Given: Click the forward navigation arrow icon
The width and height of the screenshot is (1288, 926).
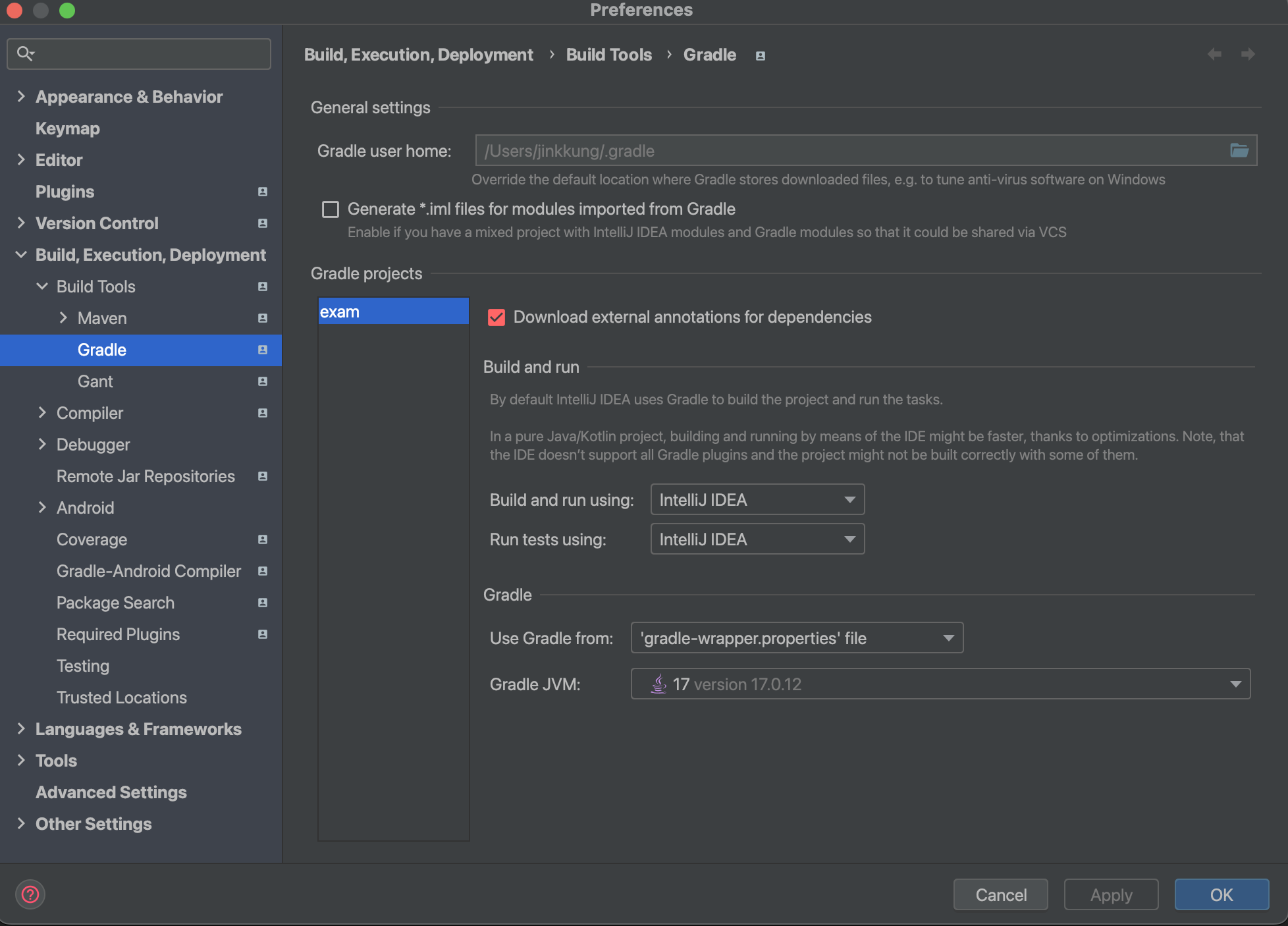Looking at the screenshot, I should coord(1247,55).
